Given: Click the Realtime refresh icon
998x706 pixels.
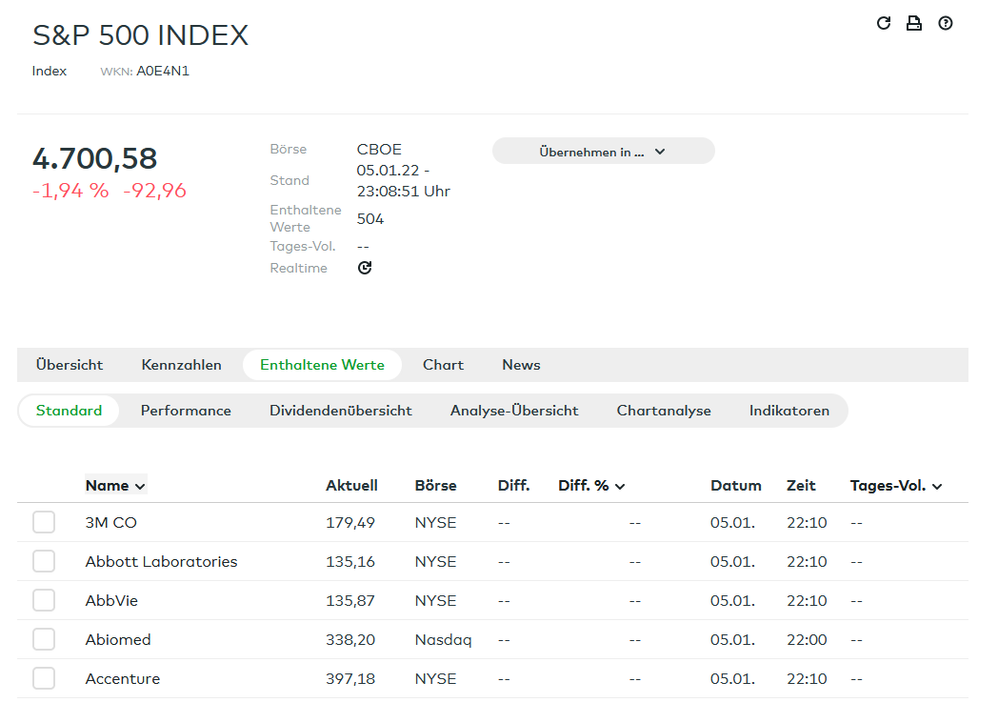Looking at the screenshot, I should point(365,268).
